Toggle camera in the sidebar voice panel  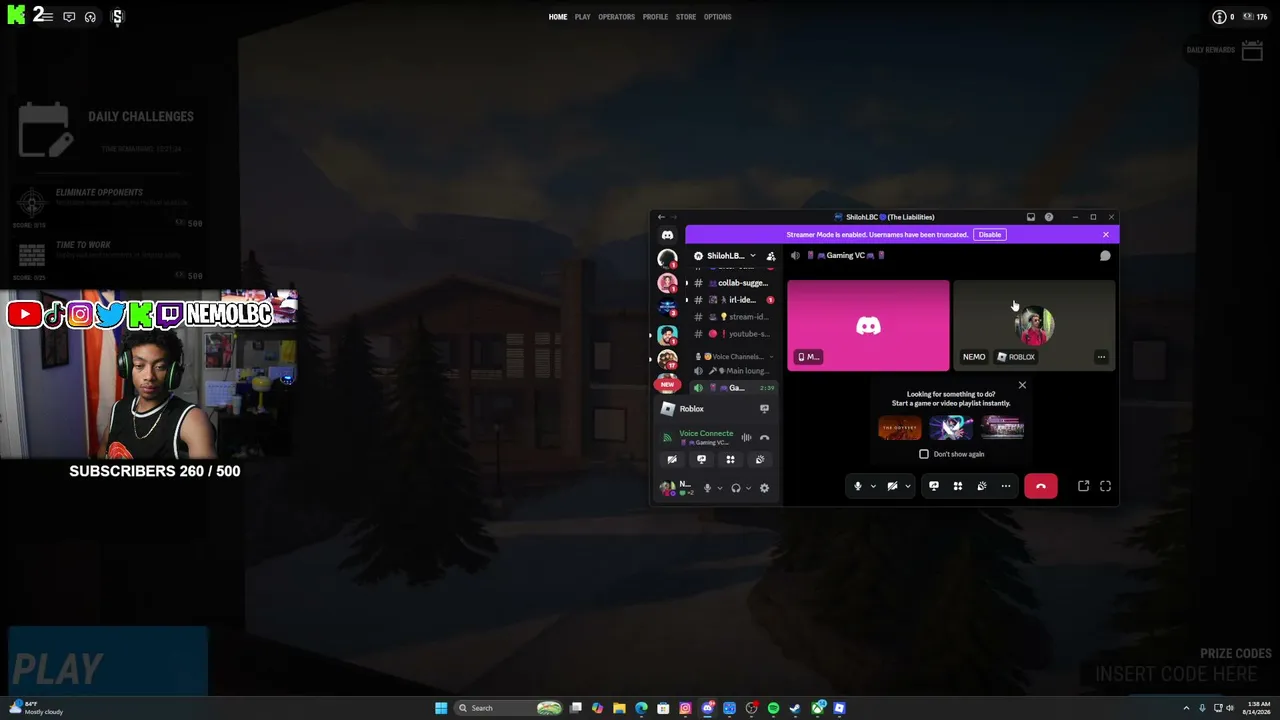coord(672,460)
